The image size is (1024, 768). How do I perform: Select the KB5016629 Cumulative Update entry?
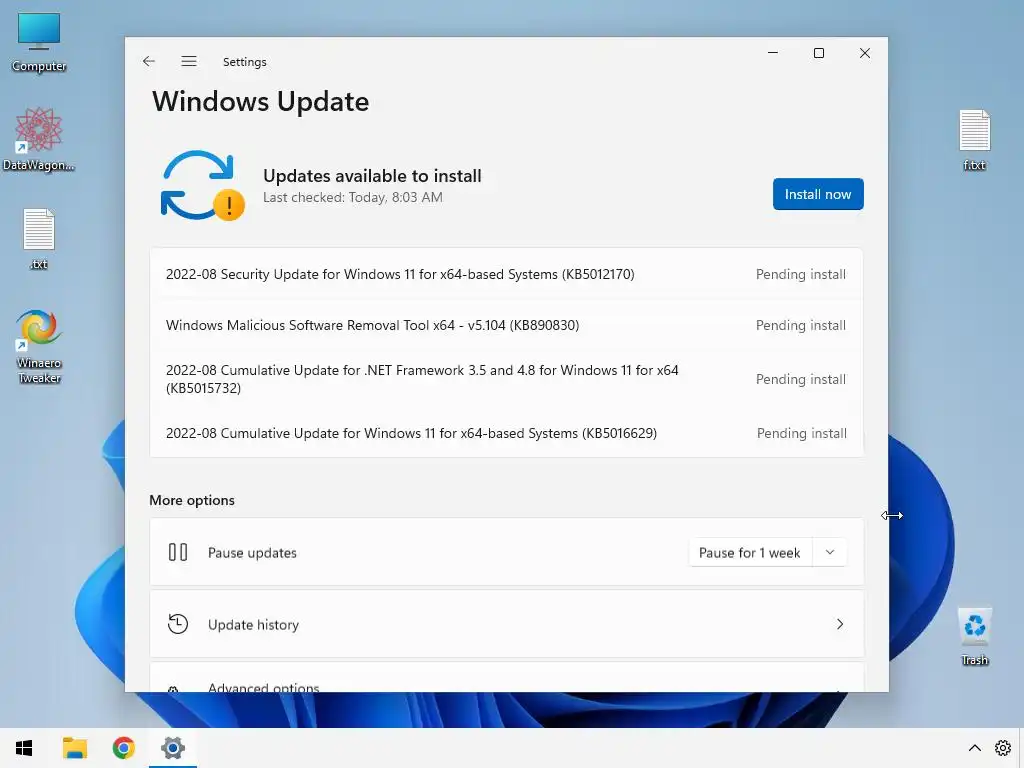pos(506,433)
